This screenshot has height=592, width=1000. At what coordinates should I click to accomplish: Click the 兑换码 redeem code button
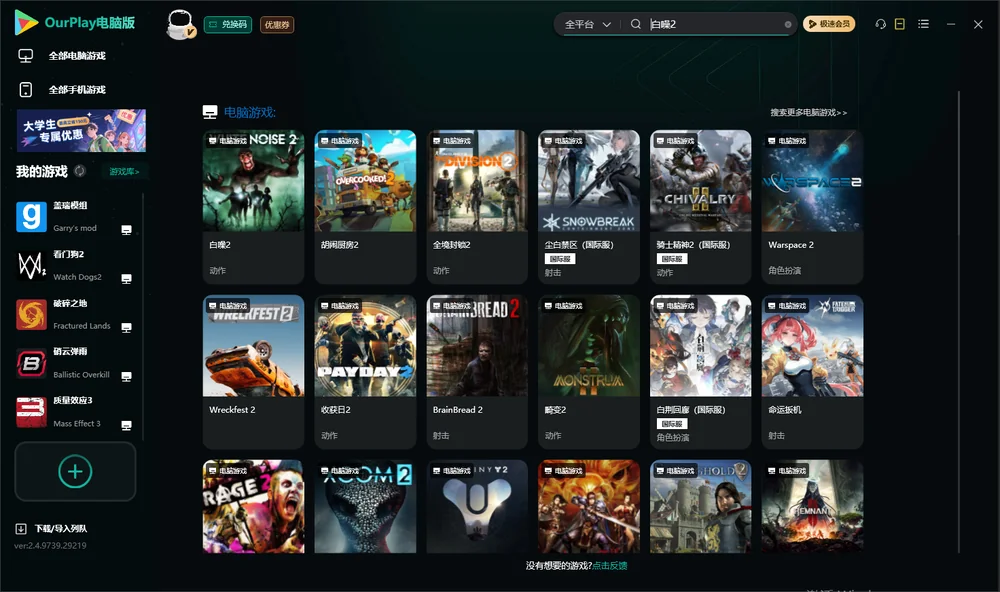(x=228, y=25)
